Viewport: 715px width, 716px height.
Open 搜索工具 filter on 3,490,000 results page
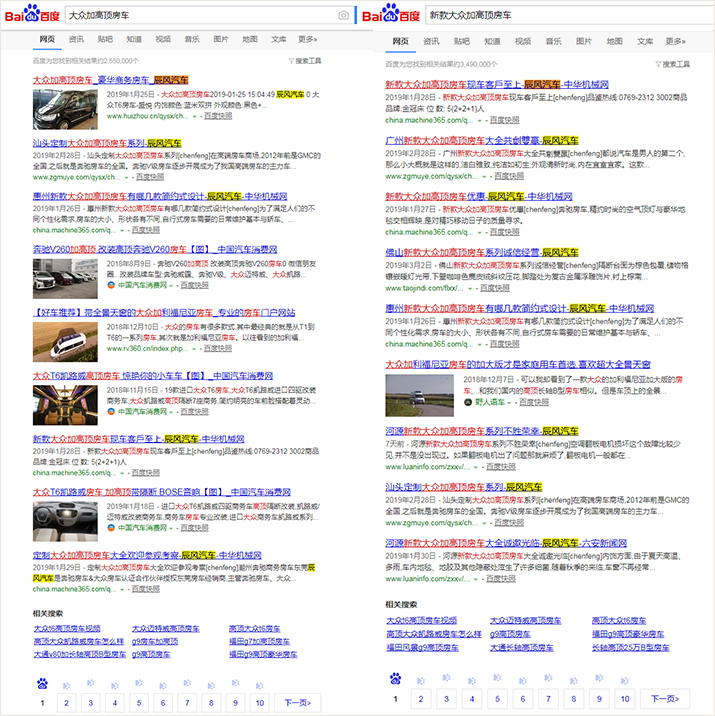[673, 64]
